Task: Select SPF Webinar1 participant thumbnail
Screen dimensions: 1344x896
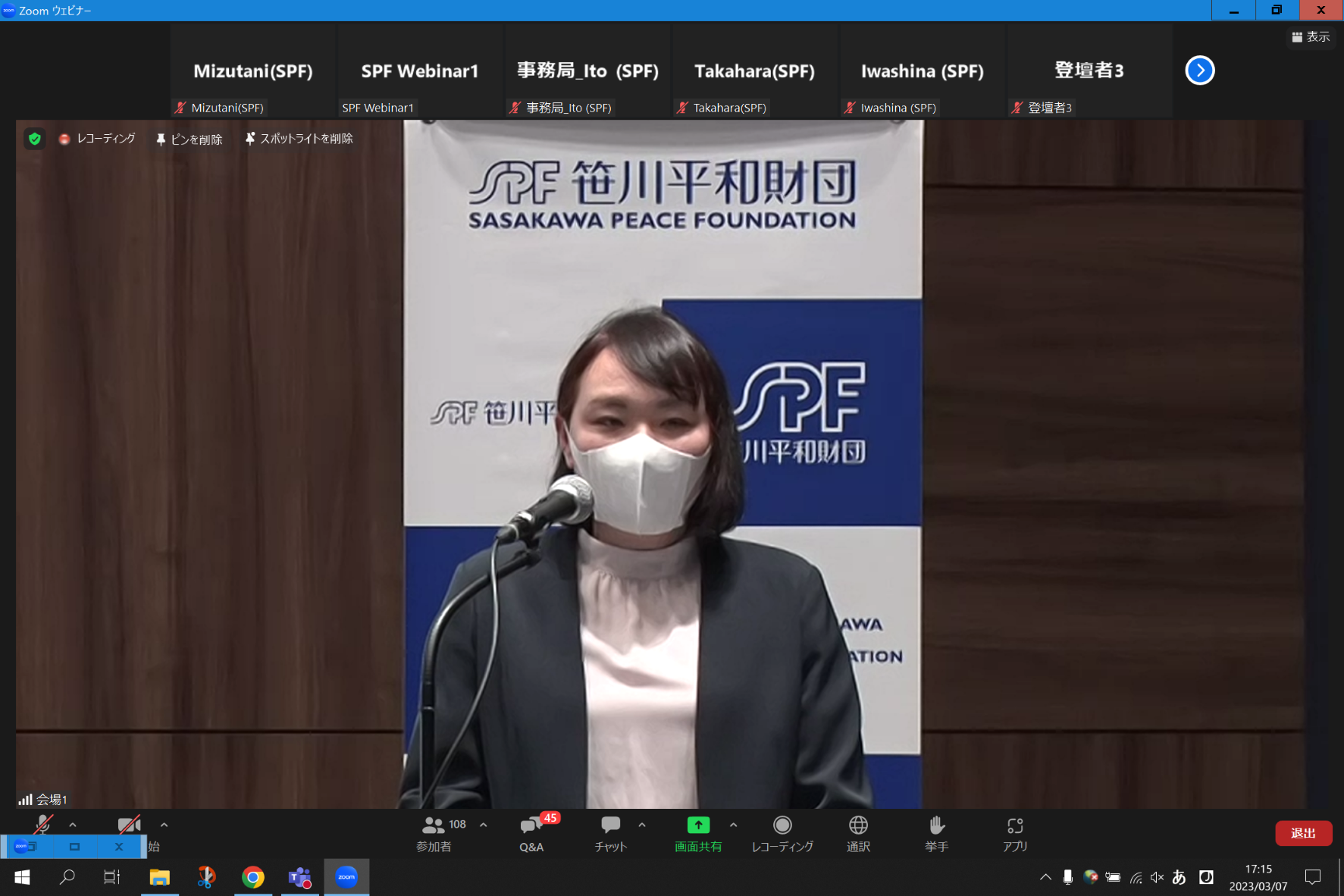Action: tap(420, 70)
